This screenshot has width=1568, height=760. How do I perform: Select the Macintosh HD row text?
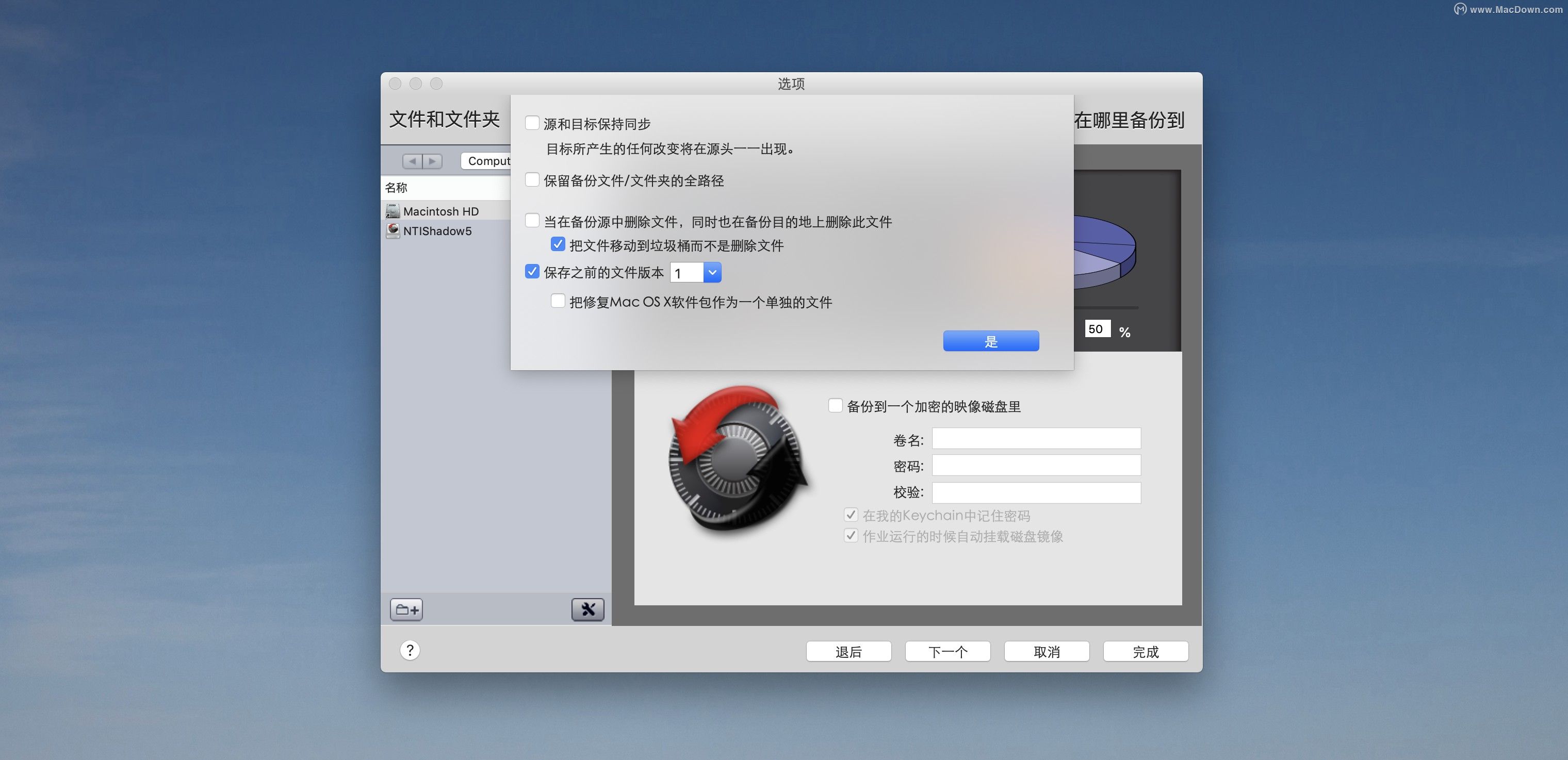440,211
